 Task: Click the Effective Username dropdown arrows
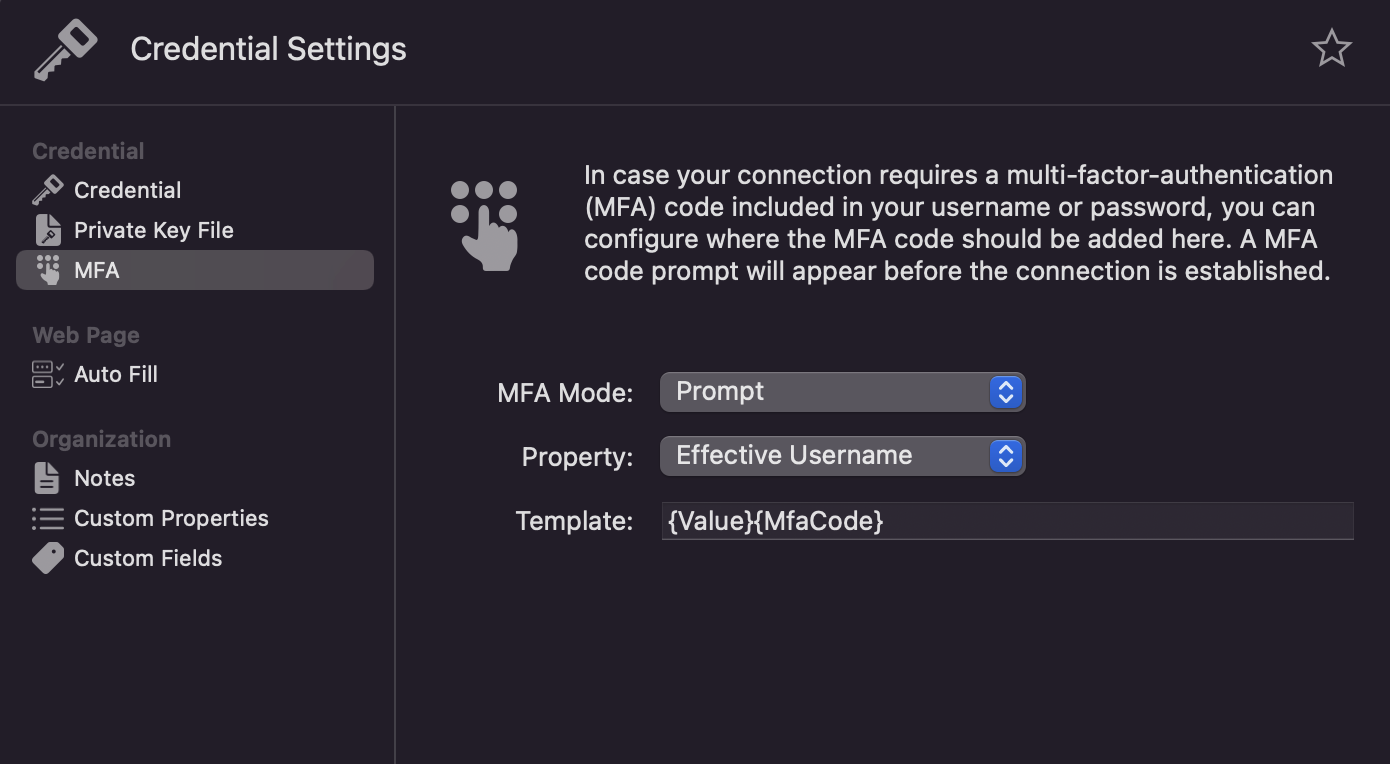pos(1005,456)
